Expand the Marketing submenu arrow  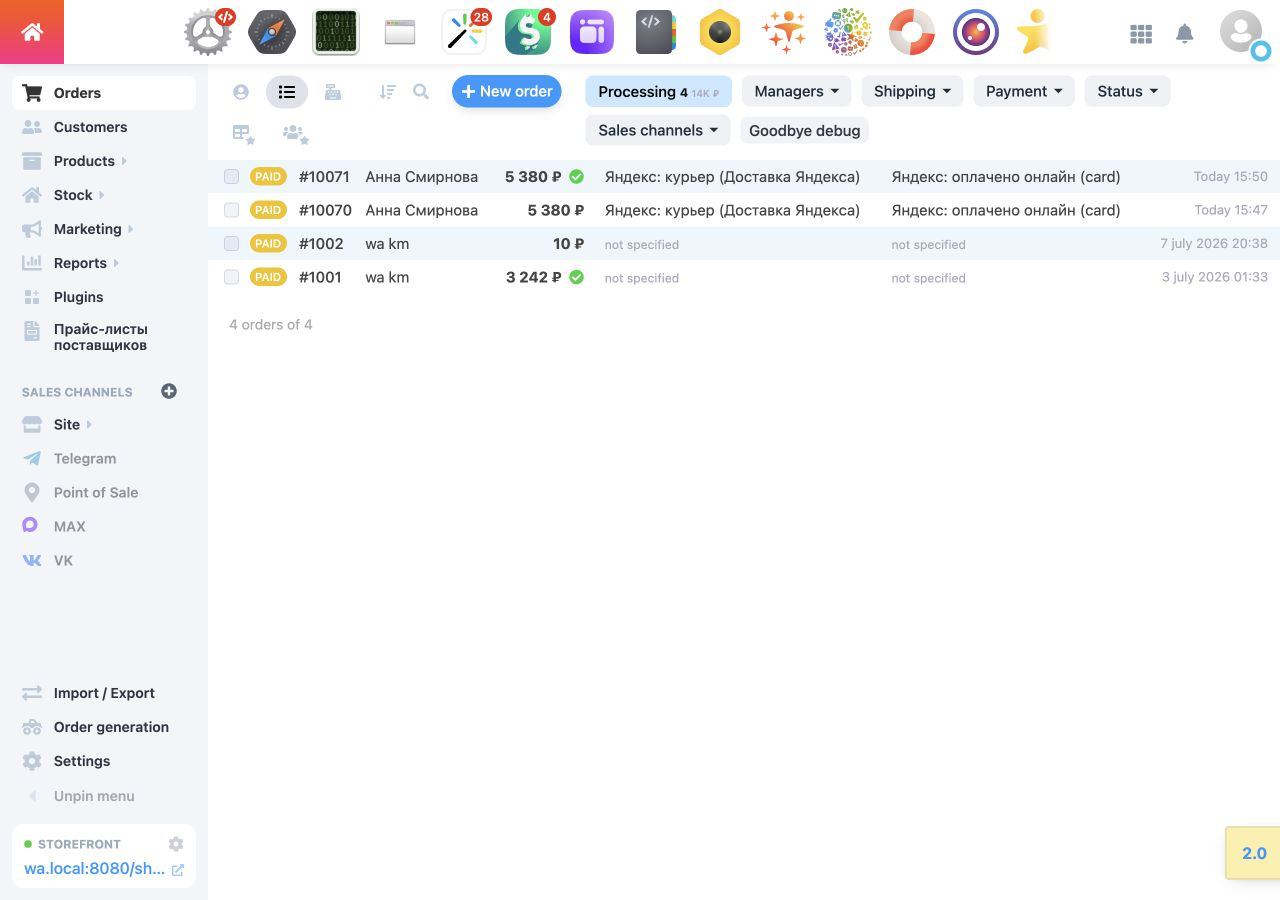pyautogui.click(x=131, y=229)
